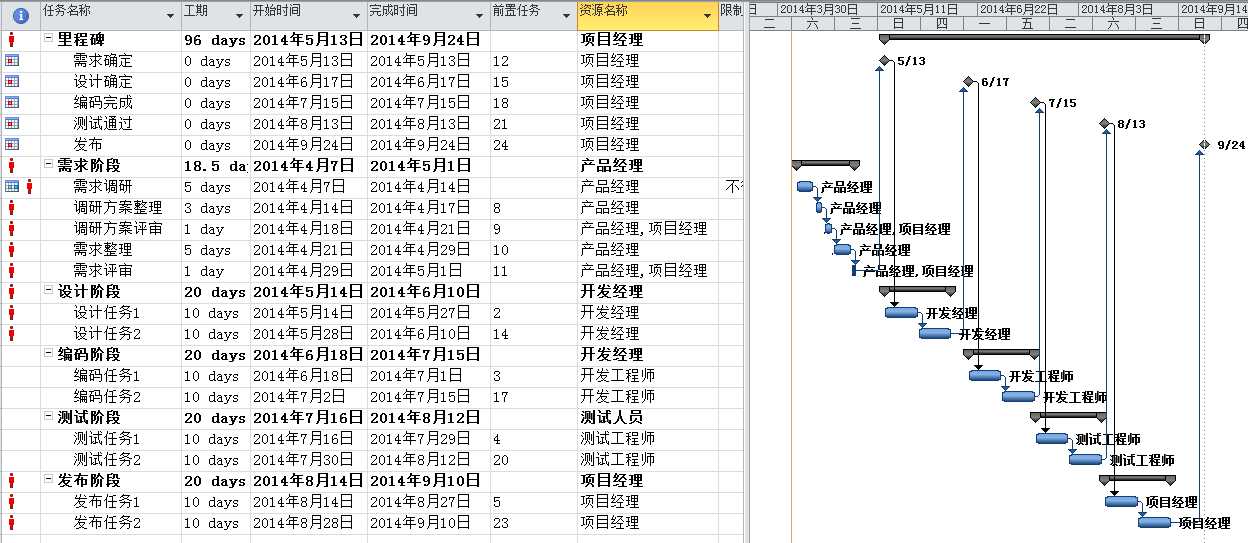1248x543 pixels.
Task: Click 2014年8月12日 finish date of 测试任务2
Action: click(428, 460)
